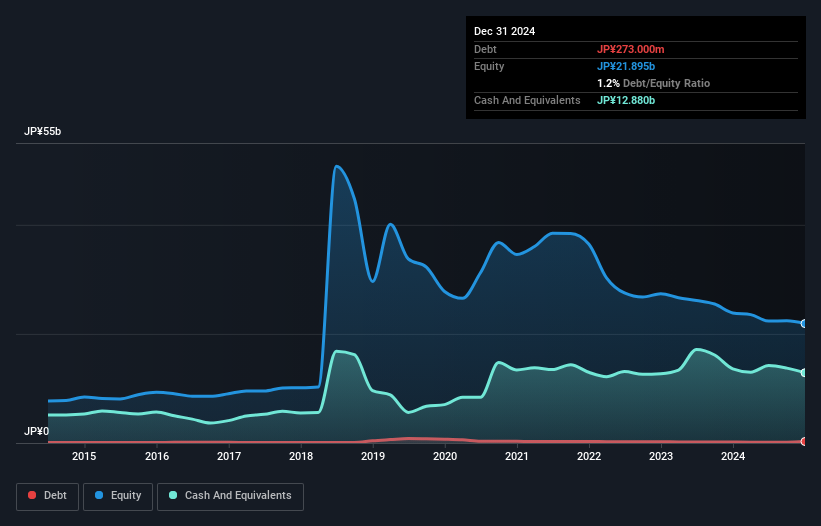Image resolution: width=821 pixels, height=526 pixels.
Task: Click the red Debt legend dot
Action: [x=32, y=495]
